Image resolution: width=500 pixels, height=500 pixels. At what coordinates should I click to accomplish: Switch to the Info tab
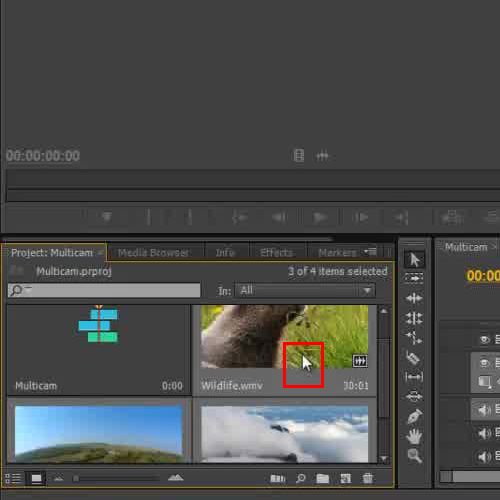225,253
